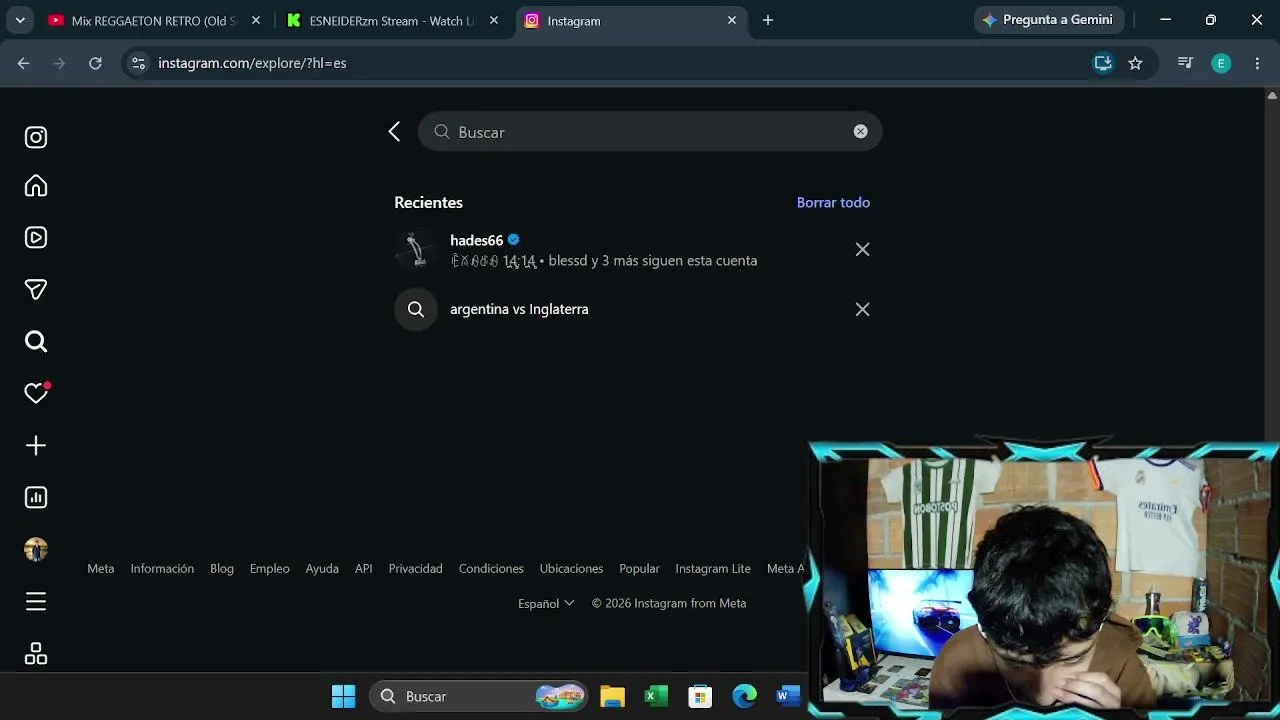The image size is (1280, 720).
Task: Open the Windows Start menu
Action: click(x=343, y=697)
